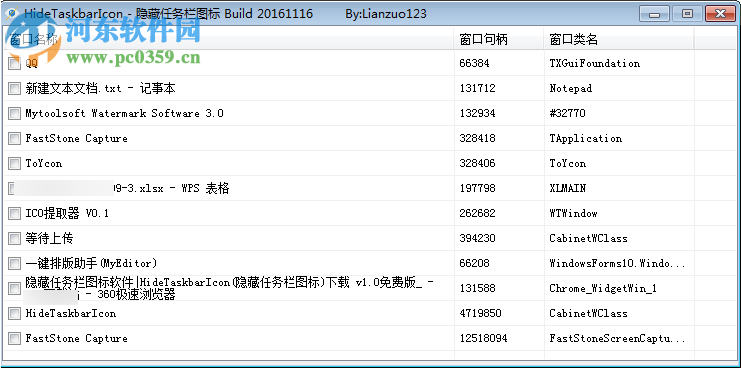
Task: Select the 一键排版助手(MyEditor) window name
Action: [x=91, y=264]
